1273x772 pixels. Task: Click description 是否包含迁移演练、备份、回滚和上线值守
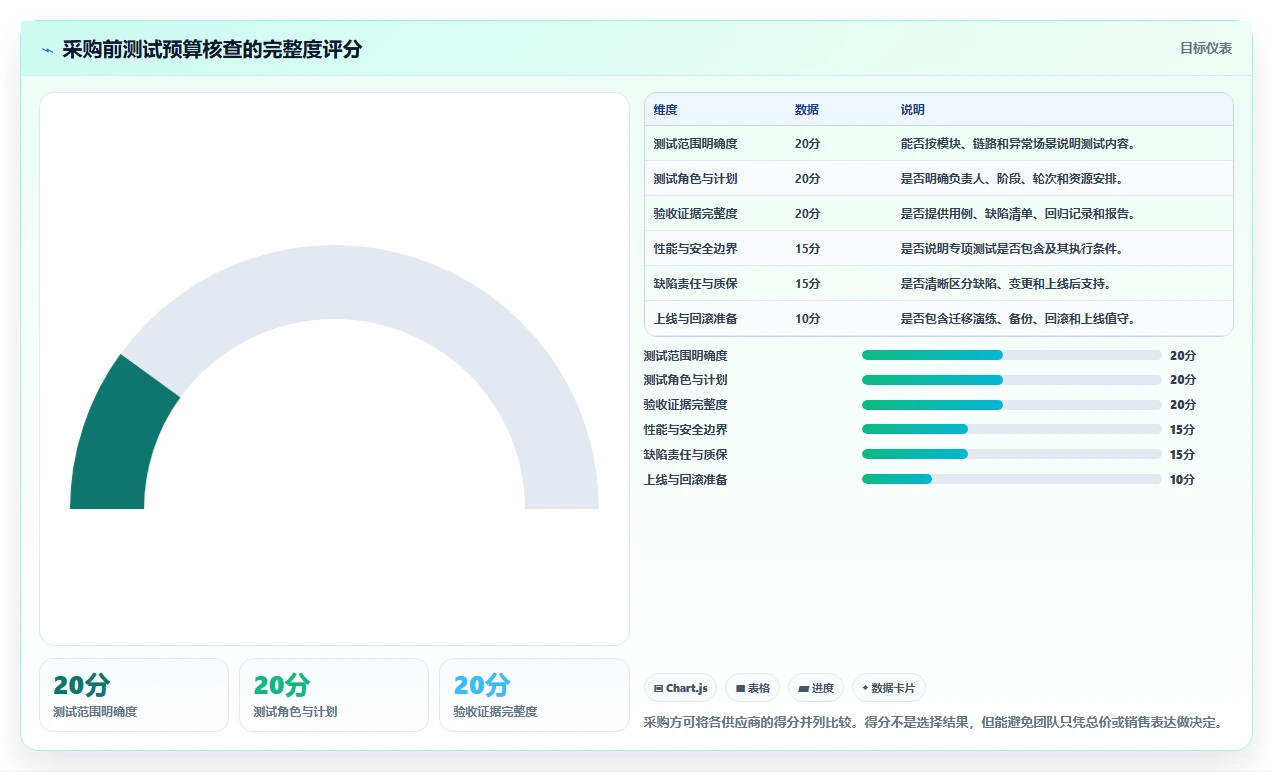pyautogui.click(x=1018, y=319)
